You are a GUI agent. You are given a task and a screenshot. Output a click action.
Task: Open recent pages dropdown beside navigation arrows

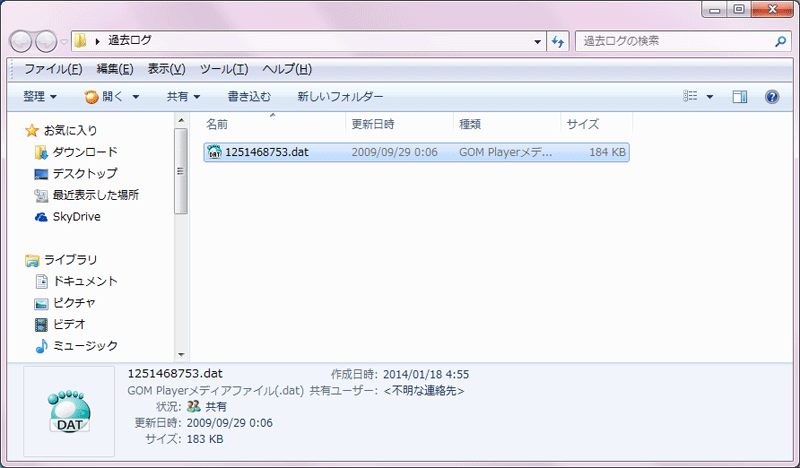[x=64, y=42]
